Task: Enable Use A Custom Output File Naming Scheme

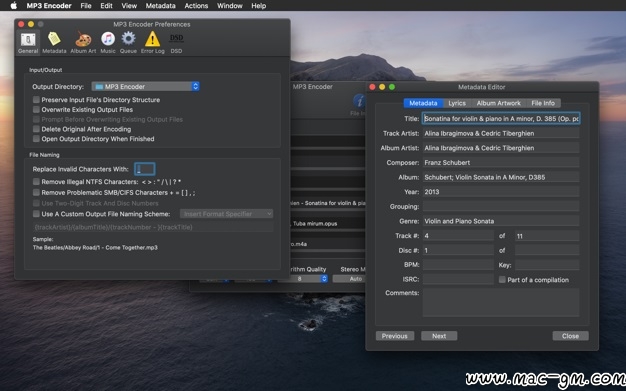Action: tap(36, 214)
